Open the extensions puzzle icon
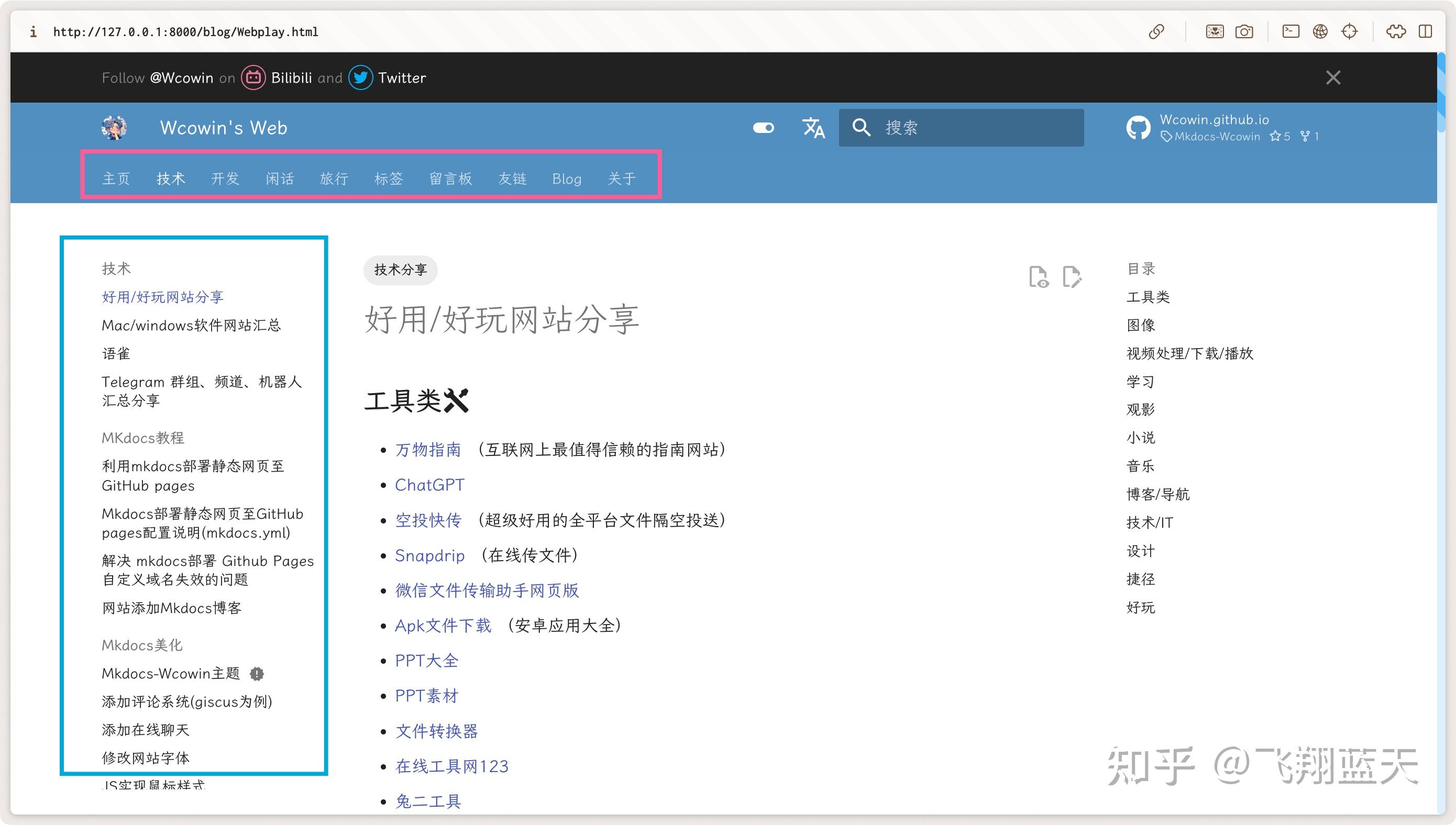Image resolution: width=1456 pixels, height=825 pixels. [1396, 31]
